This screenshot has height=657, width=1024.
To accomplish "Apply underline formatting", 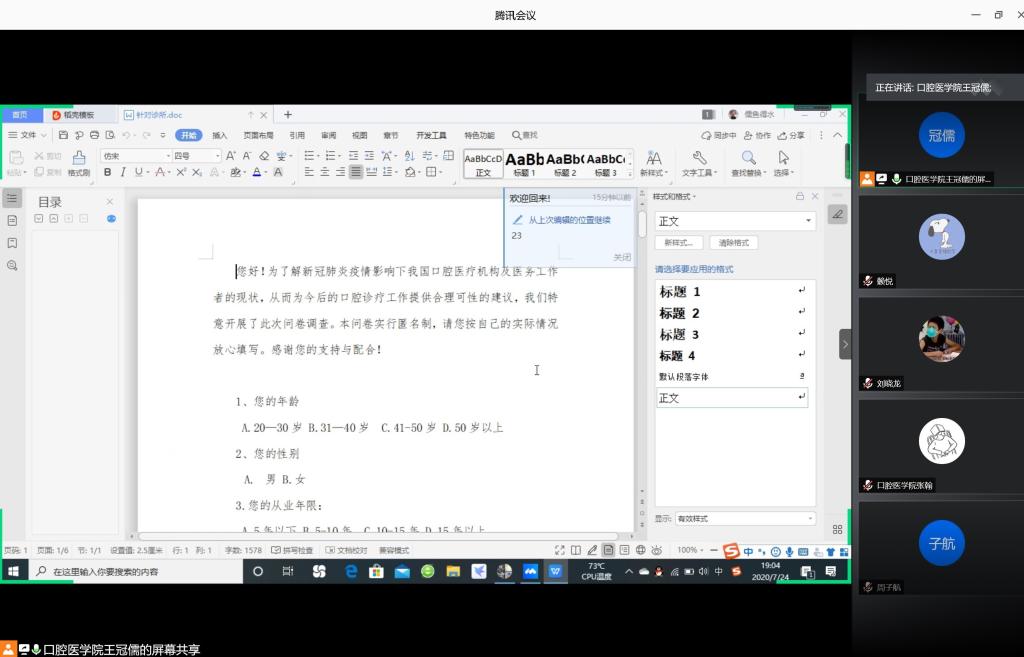I will 138,172.
